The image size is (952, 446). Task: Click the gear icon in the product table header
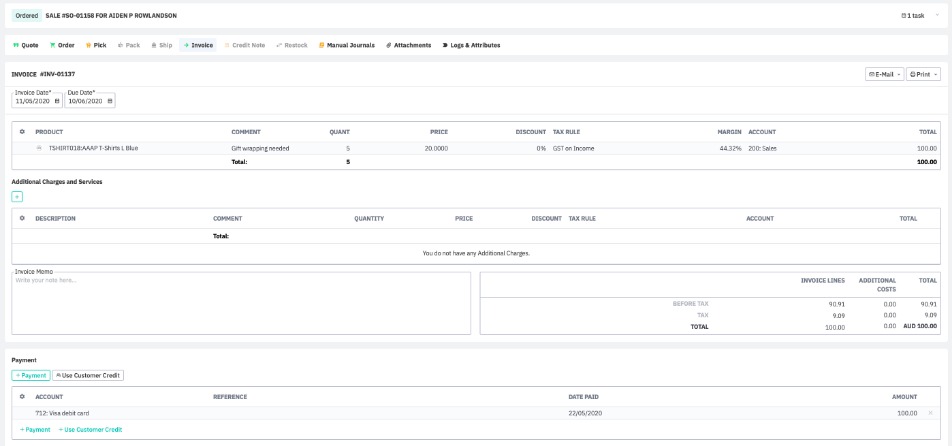(x=22, y=132)
